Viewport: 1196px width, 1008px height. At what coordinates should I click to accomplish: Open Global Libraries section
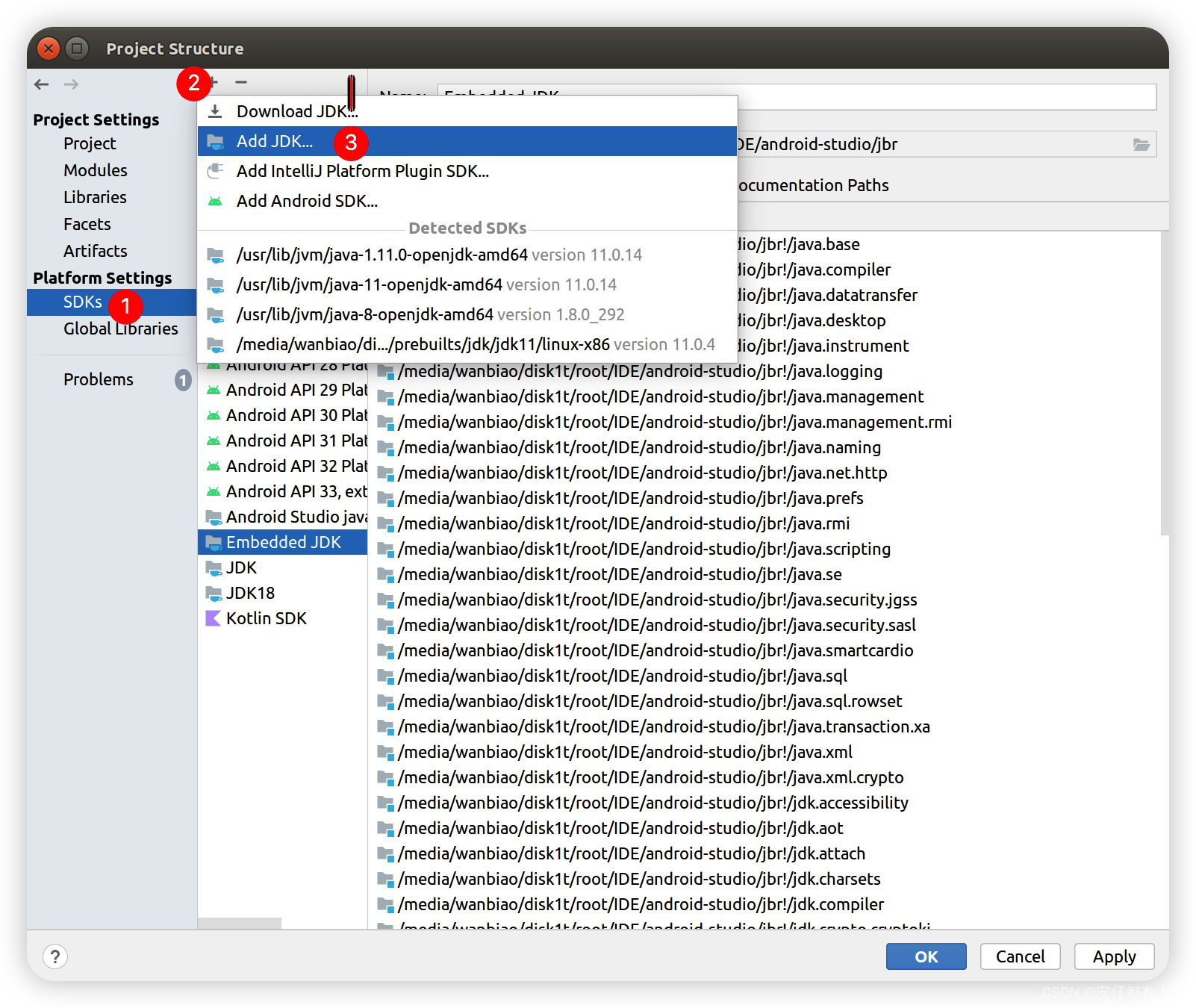[121, 329]
